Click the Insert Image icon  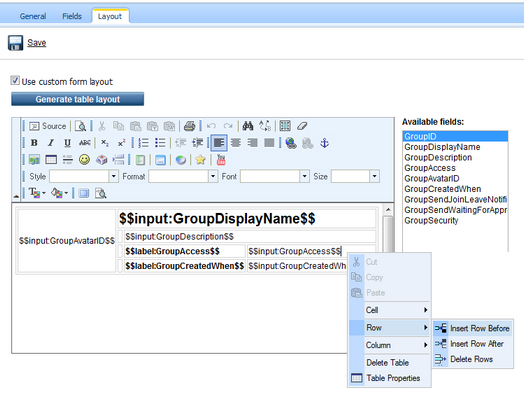click(34, 160)
